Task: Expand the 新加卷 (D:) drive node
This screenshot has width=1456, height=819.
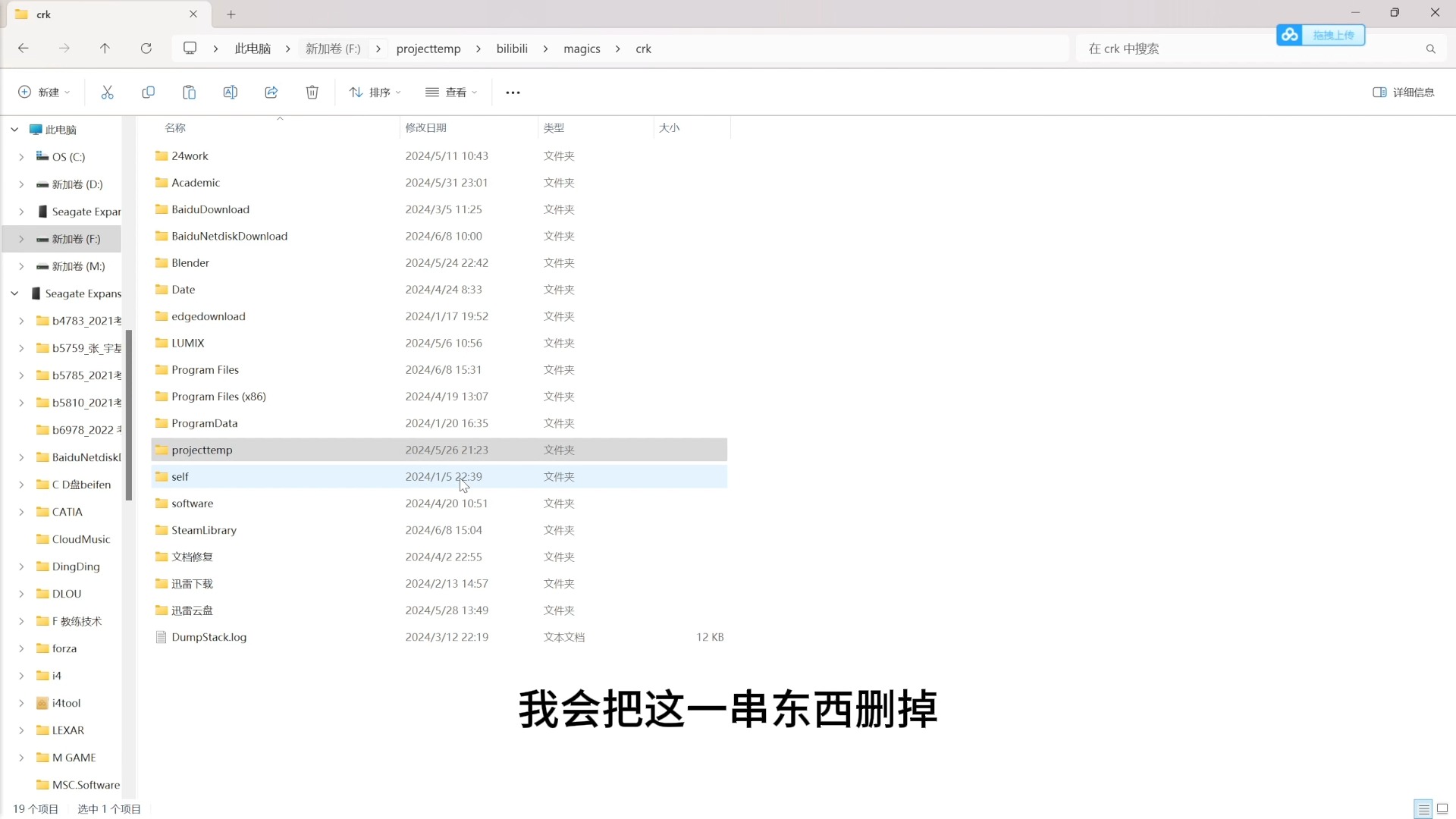Action: pyautogui.click(x=21, y=184)
